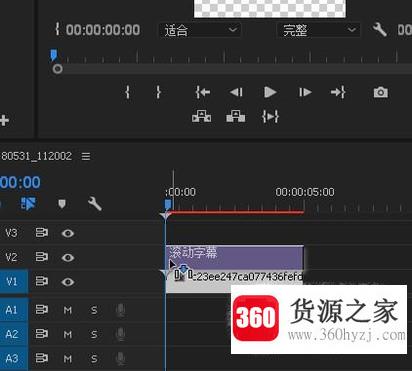Go to Out point in program monitor
This screenshot has width=412, height=371.
click(338, 92)
